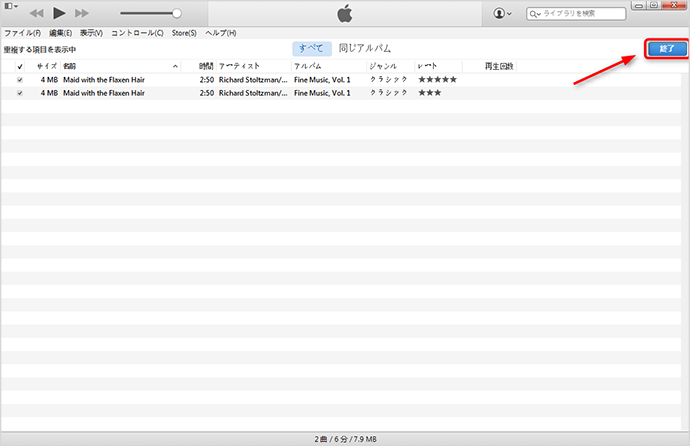Viewport: 690px width, 446px height.
Task: Click Richard Stoltzman artist in five-star row
Action: point(253,80)
